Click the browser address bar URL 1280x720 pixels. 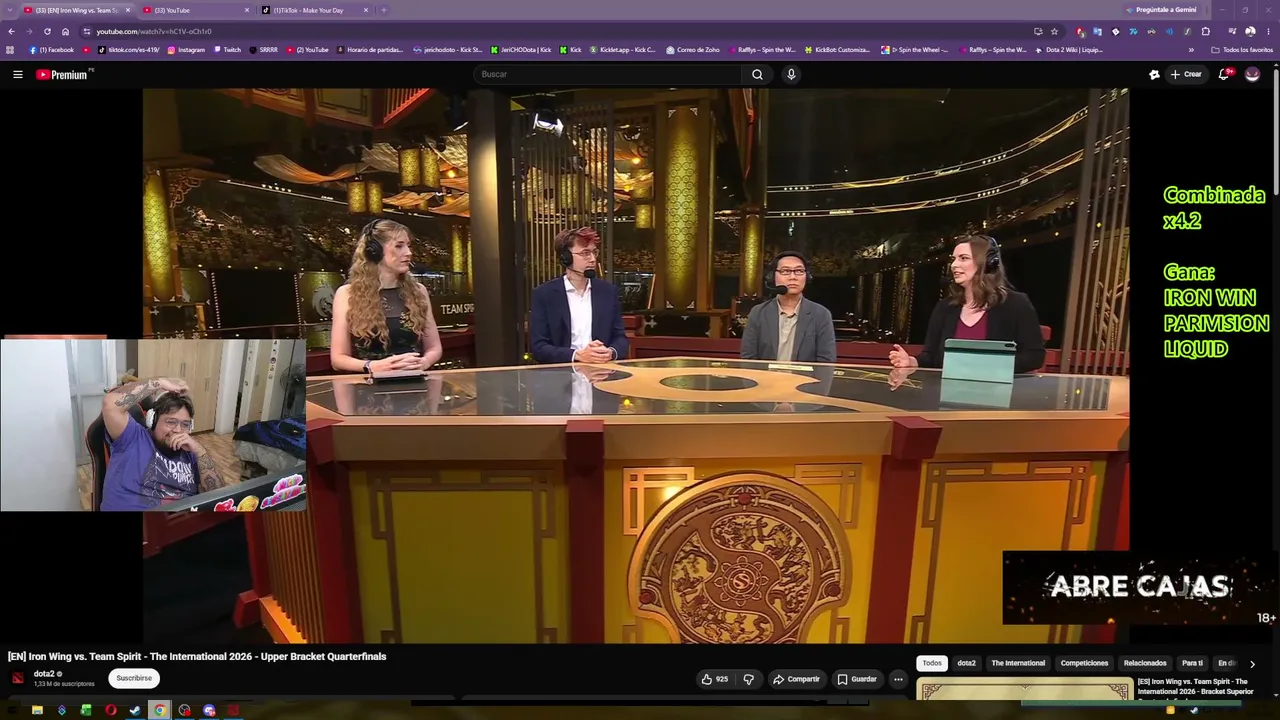click(x=154, y=31)
